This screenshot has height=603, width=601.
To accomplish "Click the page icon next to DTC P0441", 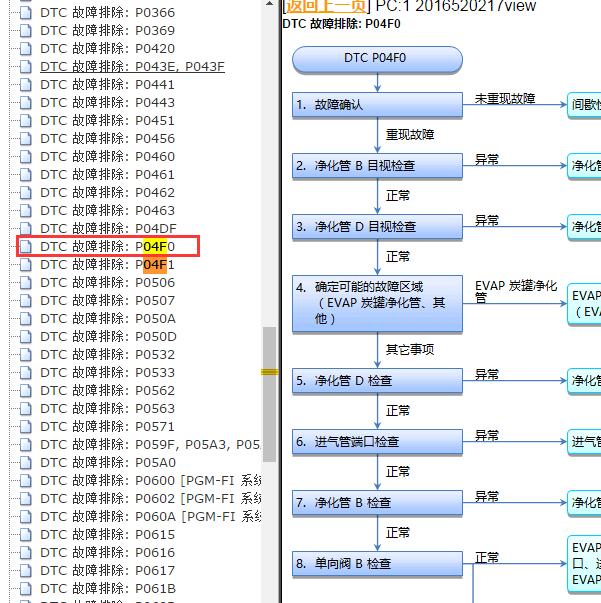I will pos(25,85).
